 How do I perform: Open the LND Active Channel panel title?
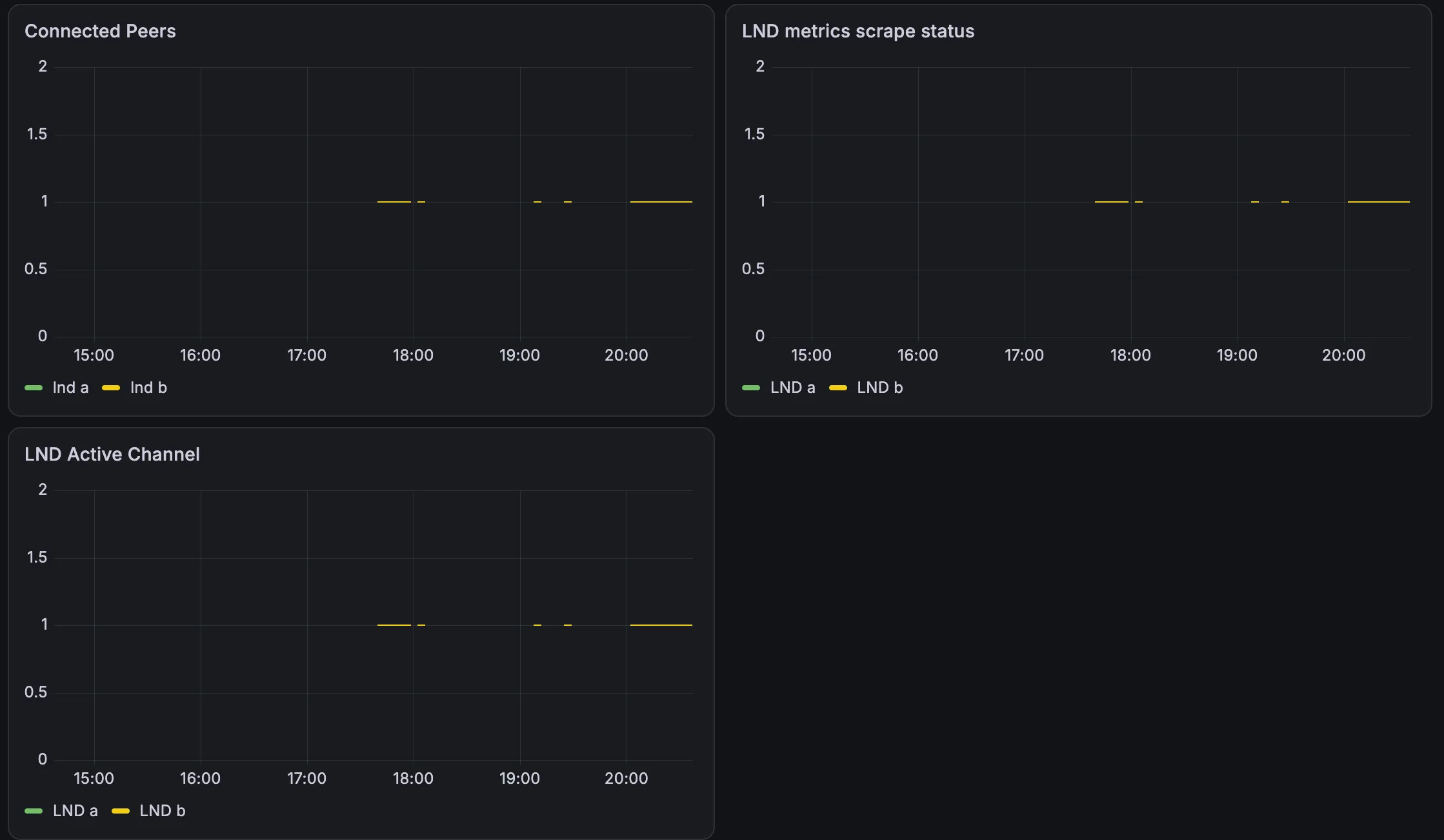tap(112, 454)
